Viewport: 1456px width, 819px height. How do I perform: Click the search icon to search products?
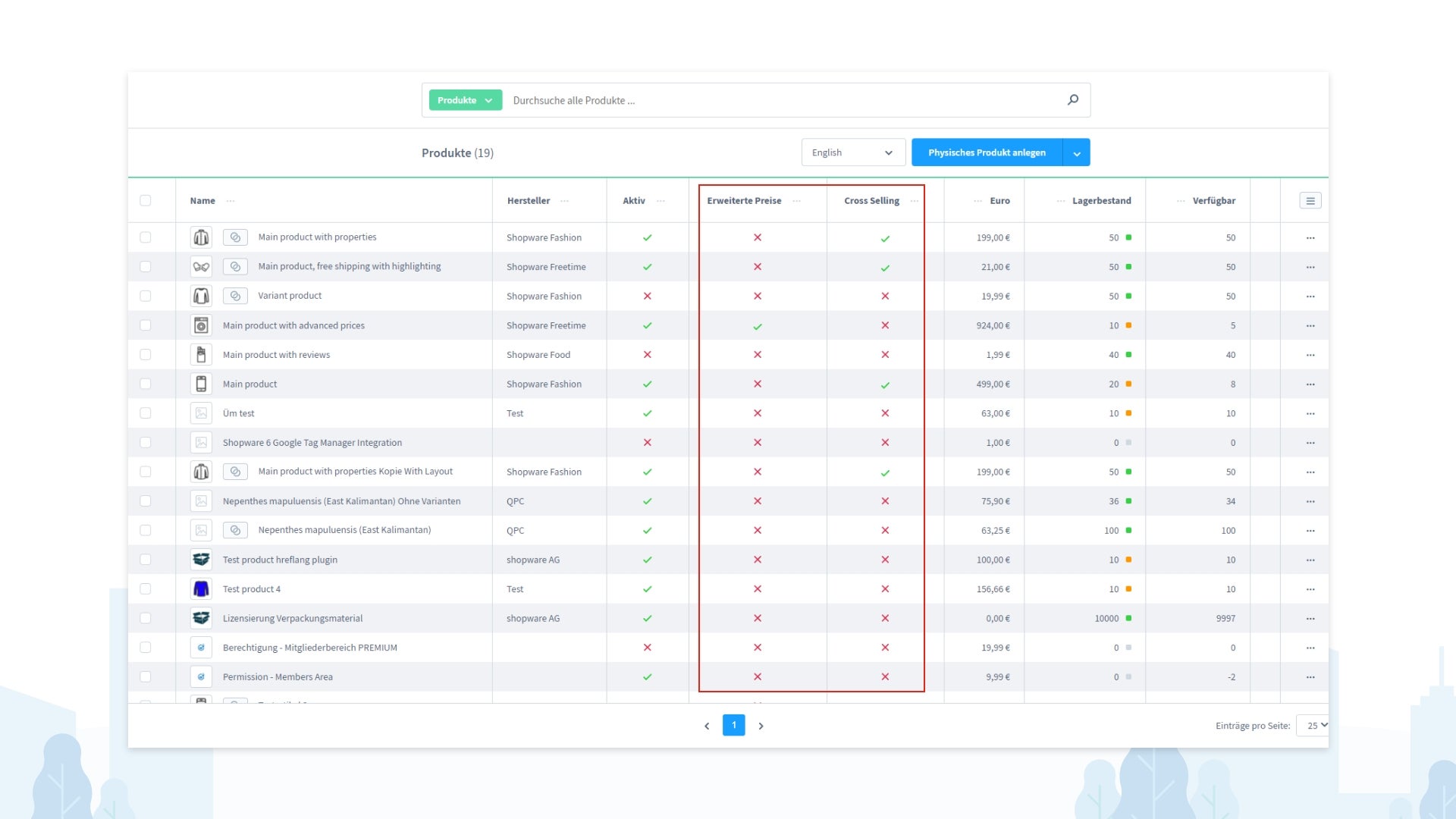click(1073, 99)
